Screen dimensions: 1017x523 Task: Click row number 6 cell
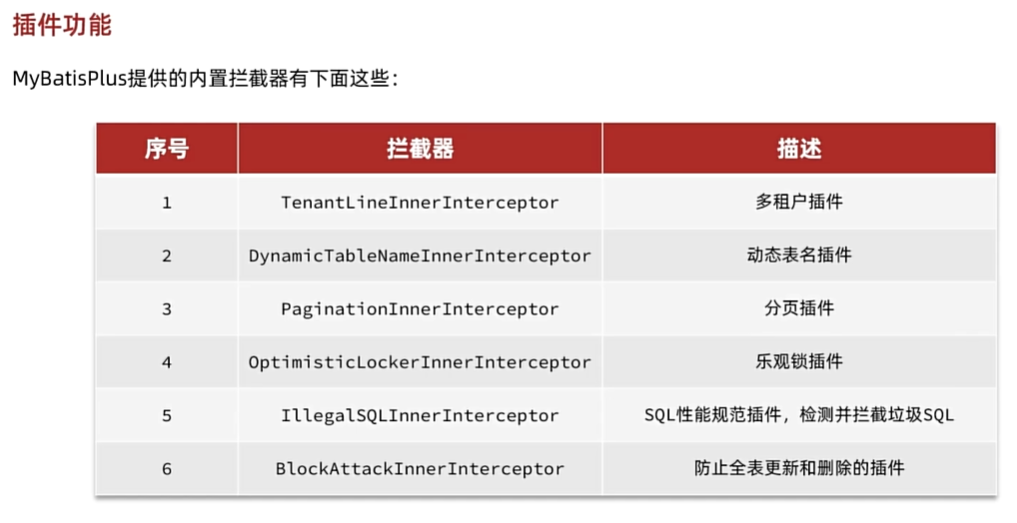pyautogui.click(x=167, y=468)
